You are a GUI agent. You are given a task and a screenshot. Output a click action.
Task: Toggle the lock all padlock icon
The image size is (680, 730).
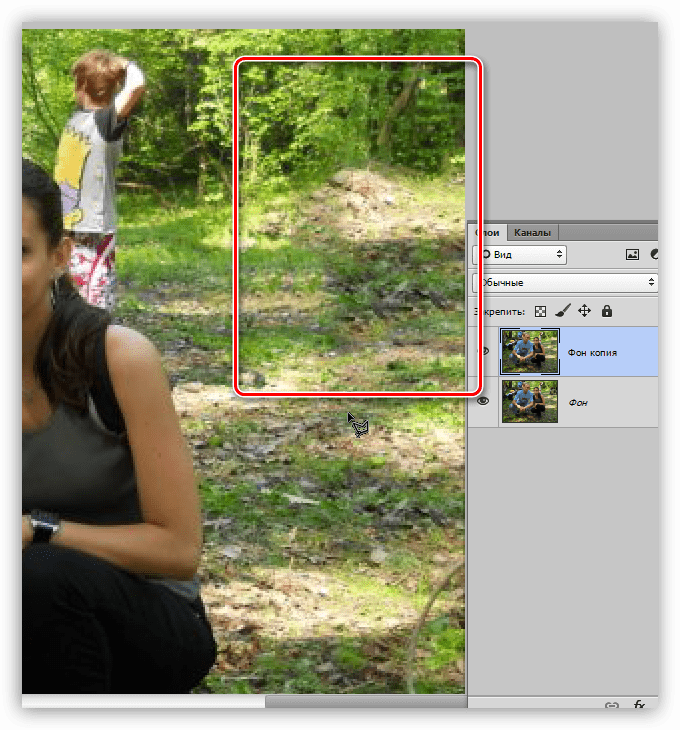[606, 311]
